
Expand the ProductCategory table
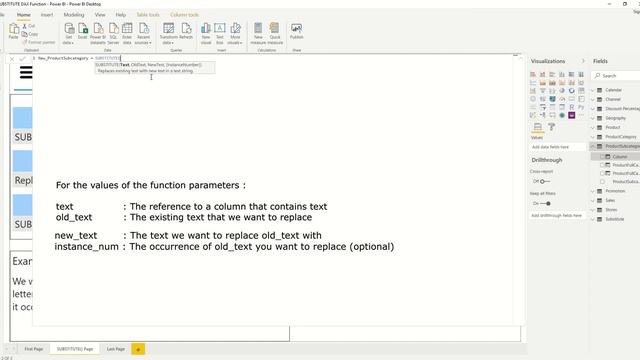(x=593, y=137)
